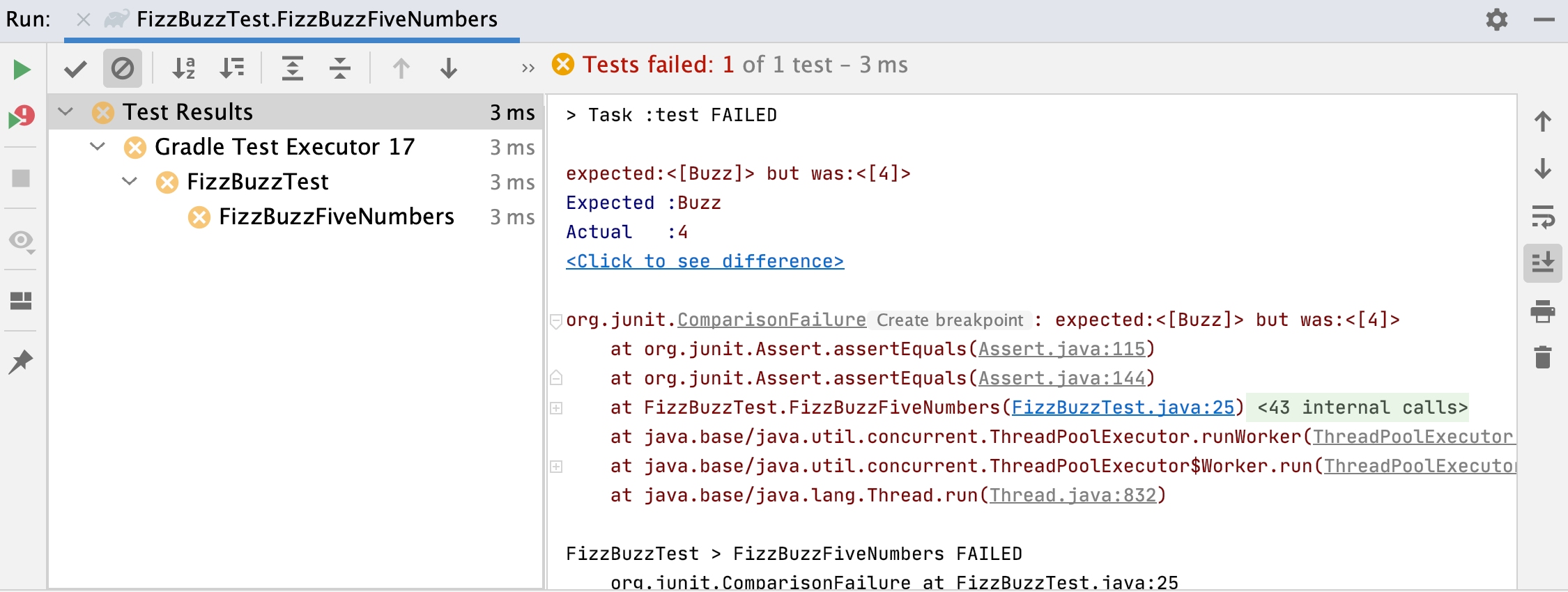Click the 'FizzBuzzTest > FizzBuzzFiveNumbers FAILED' line
Screen dimensions: 1568x592
794,554
